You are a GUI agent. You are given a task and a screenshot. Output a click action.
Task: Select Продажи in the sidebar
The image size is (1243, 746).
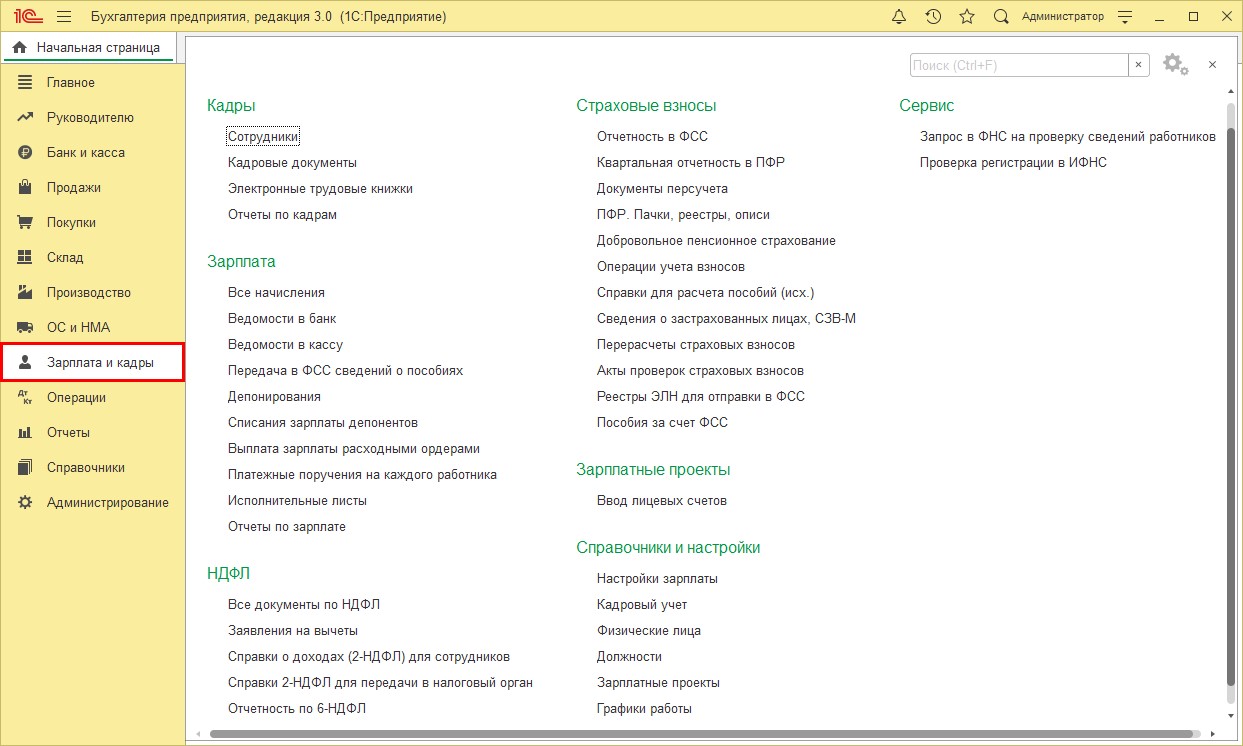click(x=73, y=187)
